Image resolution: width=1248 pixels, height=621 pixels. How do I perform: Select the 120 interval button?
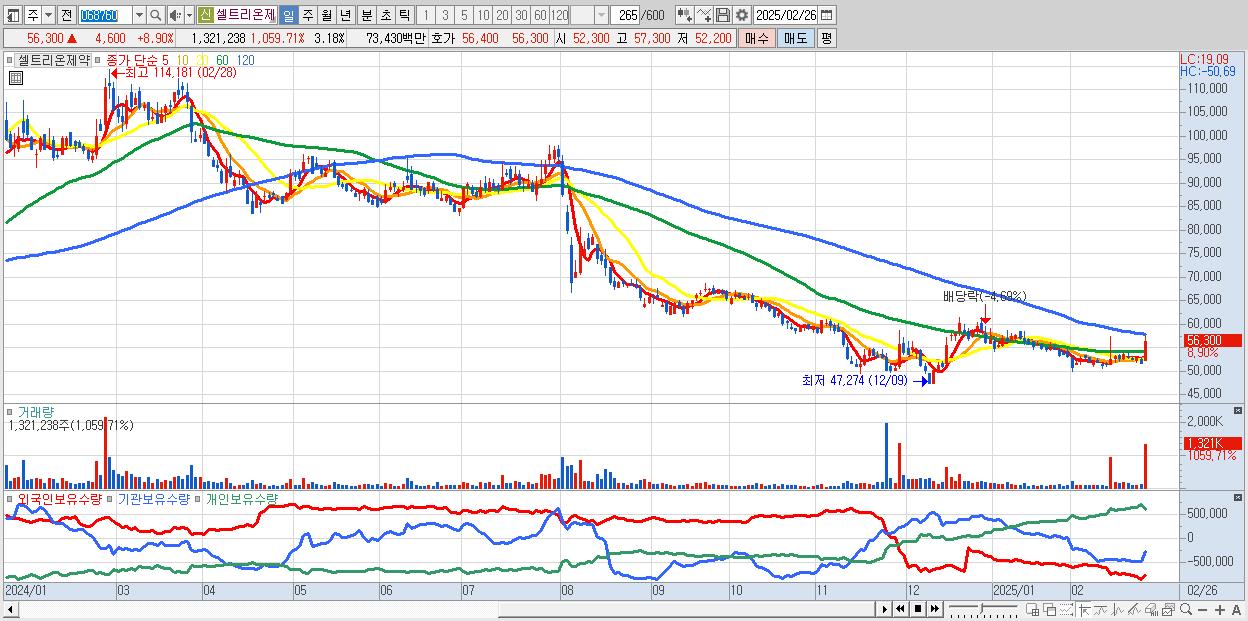pyautogui.click(x=560, y=15)
